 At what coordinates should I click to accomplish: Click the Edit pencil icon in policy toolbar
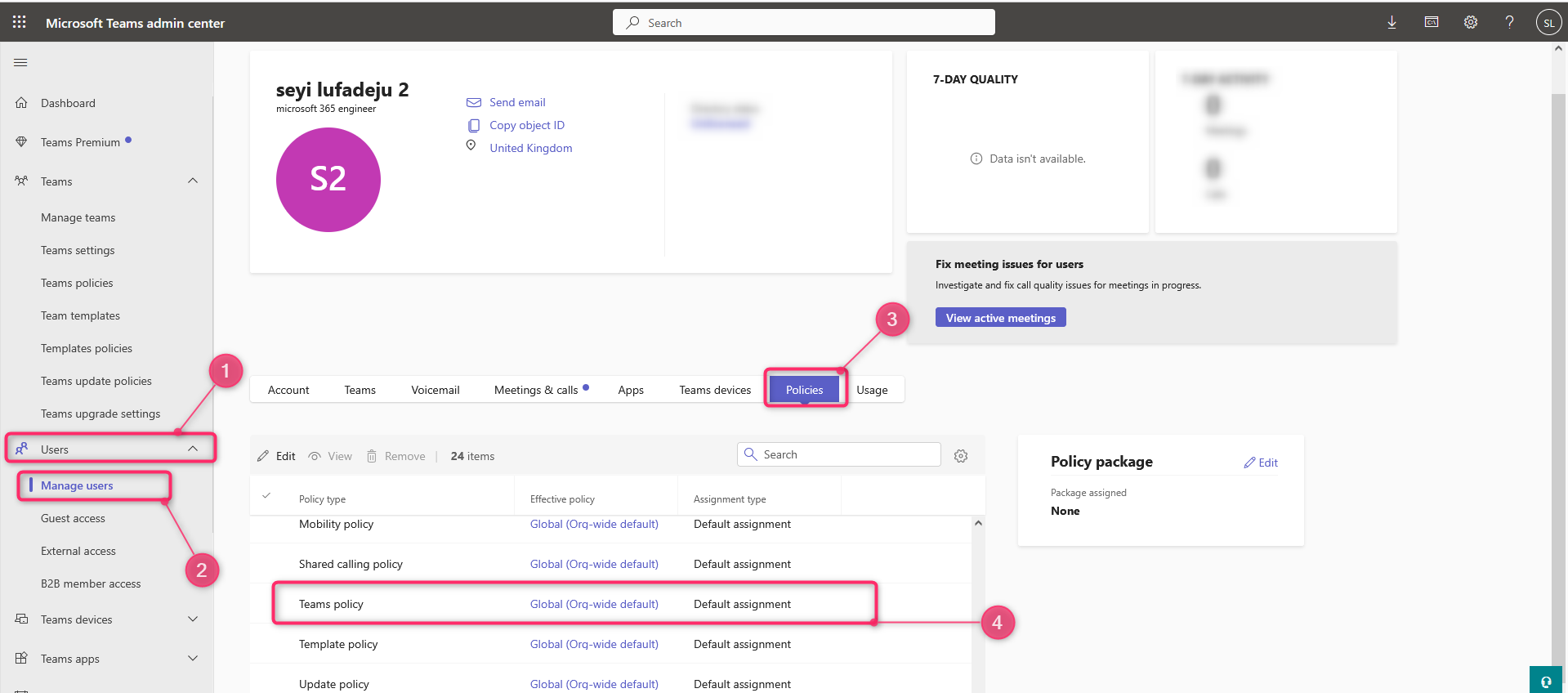[263, 456]
